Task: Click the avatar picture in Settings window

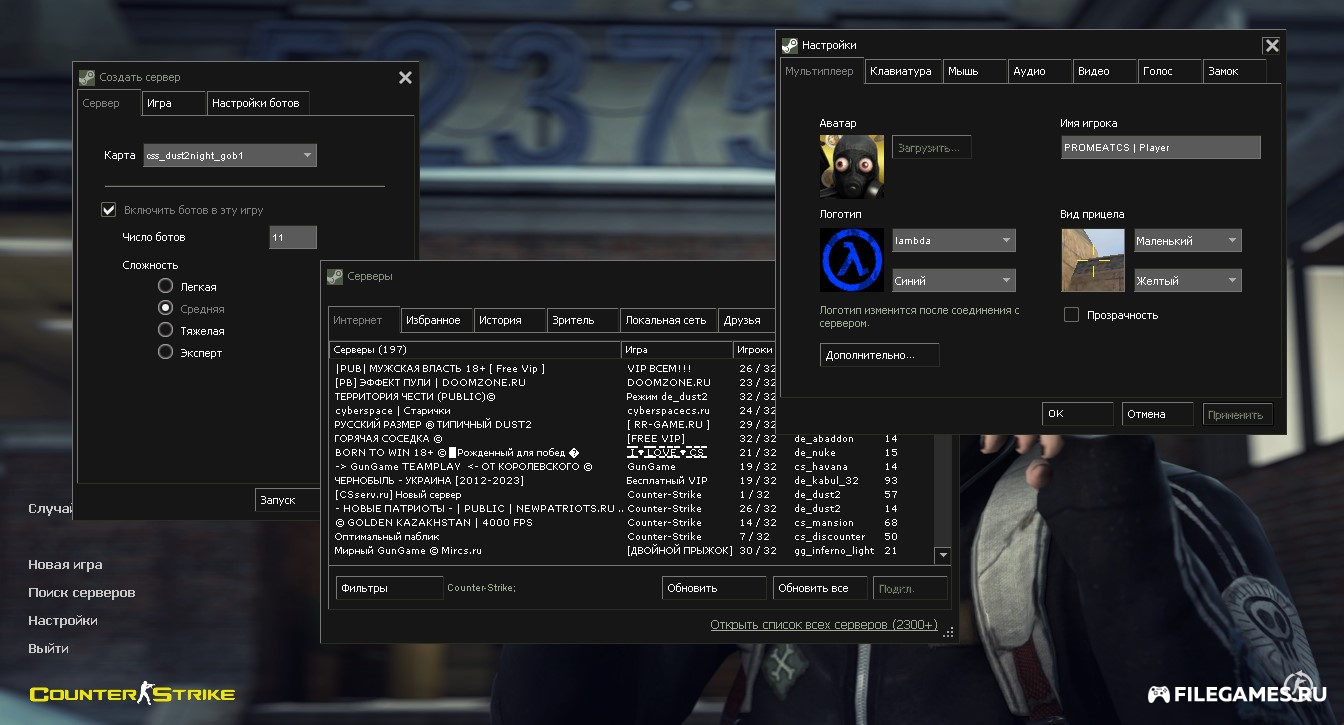Action: pos(852,166)
